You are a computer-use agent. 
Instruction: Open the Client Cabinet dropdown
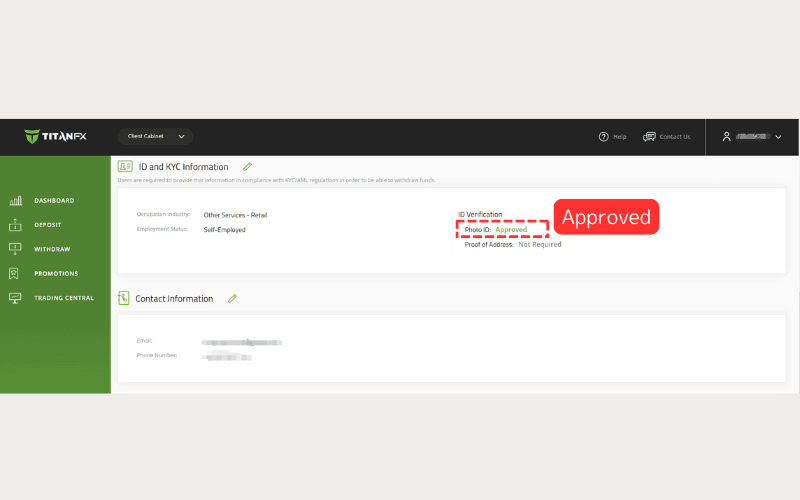155,136
